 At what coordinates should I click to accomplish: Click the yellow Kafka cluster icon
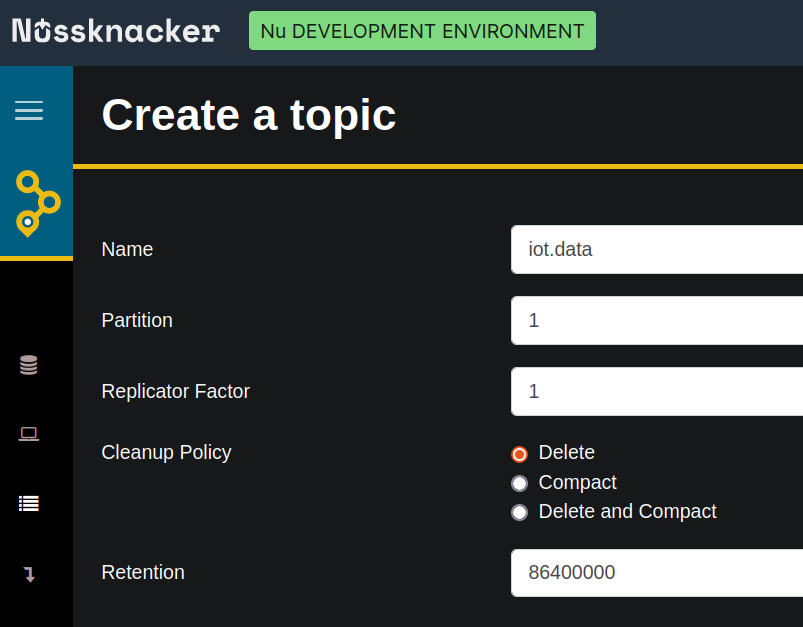[x=38, y=203]
